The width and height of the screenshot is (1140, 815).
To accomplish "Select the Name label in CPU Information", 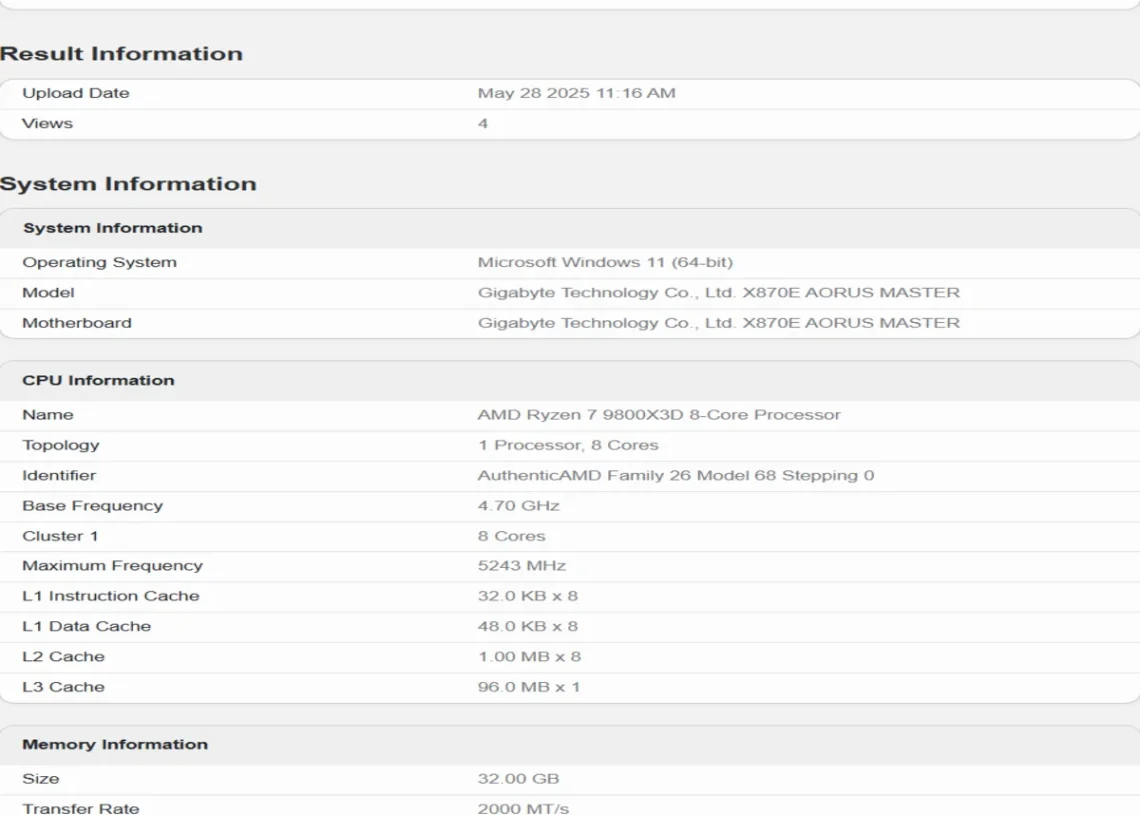I will [48, 415].
